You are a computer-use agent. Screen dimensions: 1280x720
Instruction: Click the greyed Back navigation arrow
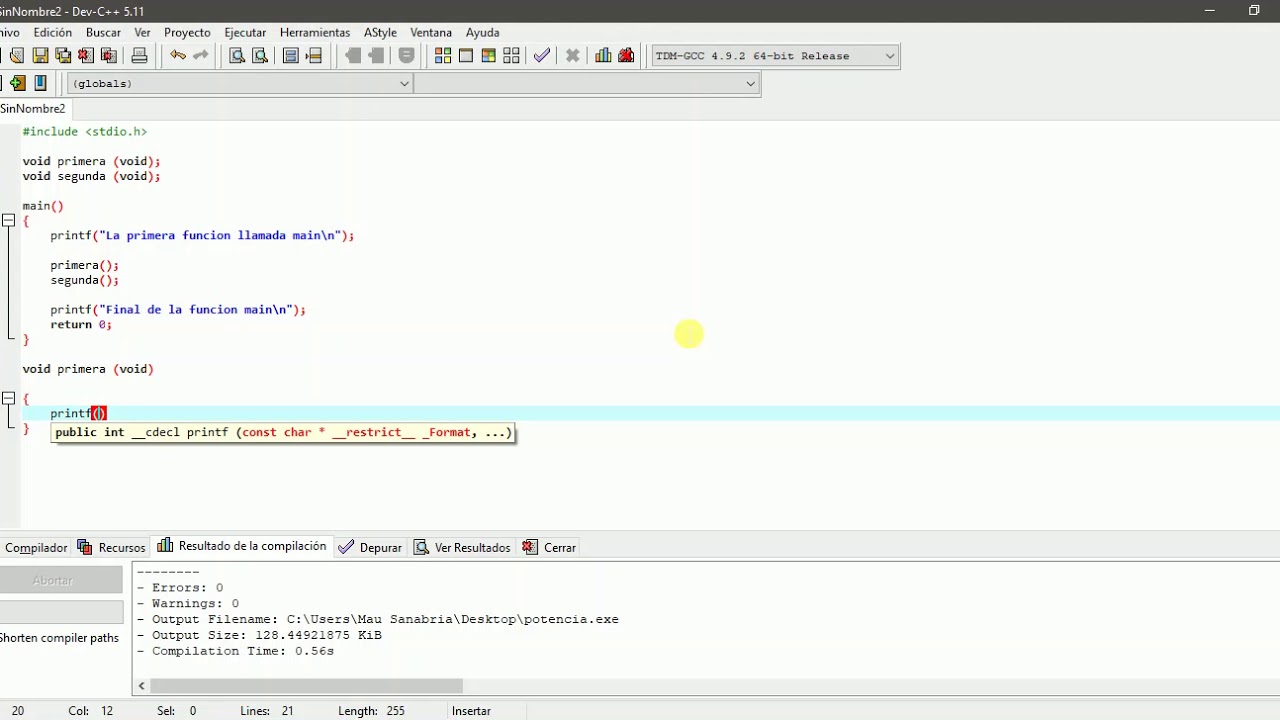click(353, 56)
